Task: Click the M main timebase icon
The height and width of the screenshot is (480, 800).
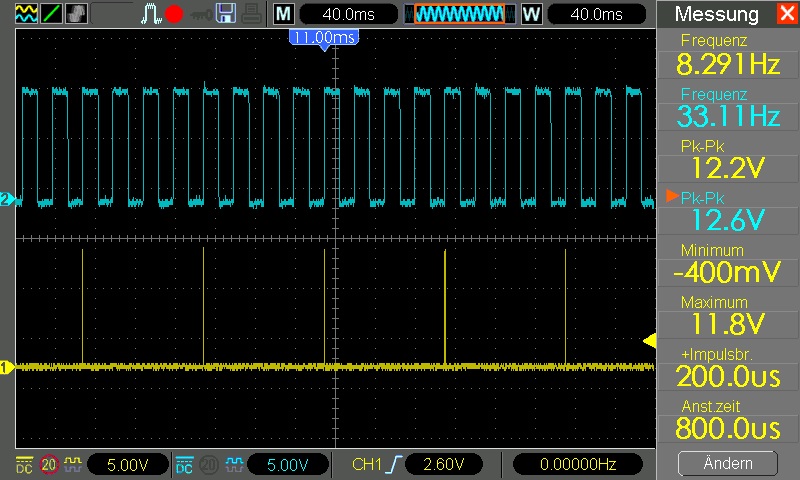Action: click(x=283, y=14)
